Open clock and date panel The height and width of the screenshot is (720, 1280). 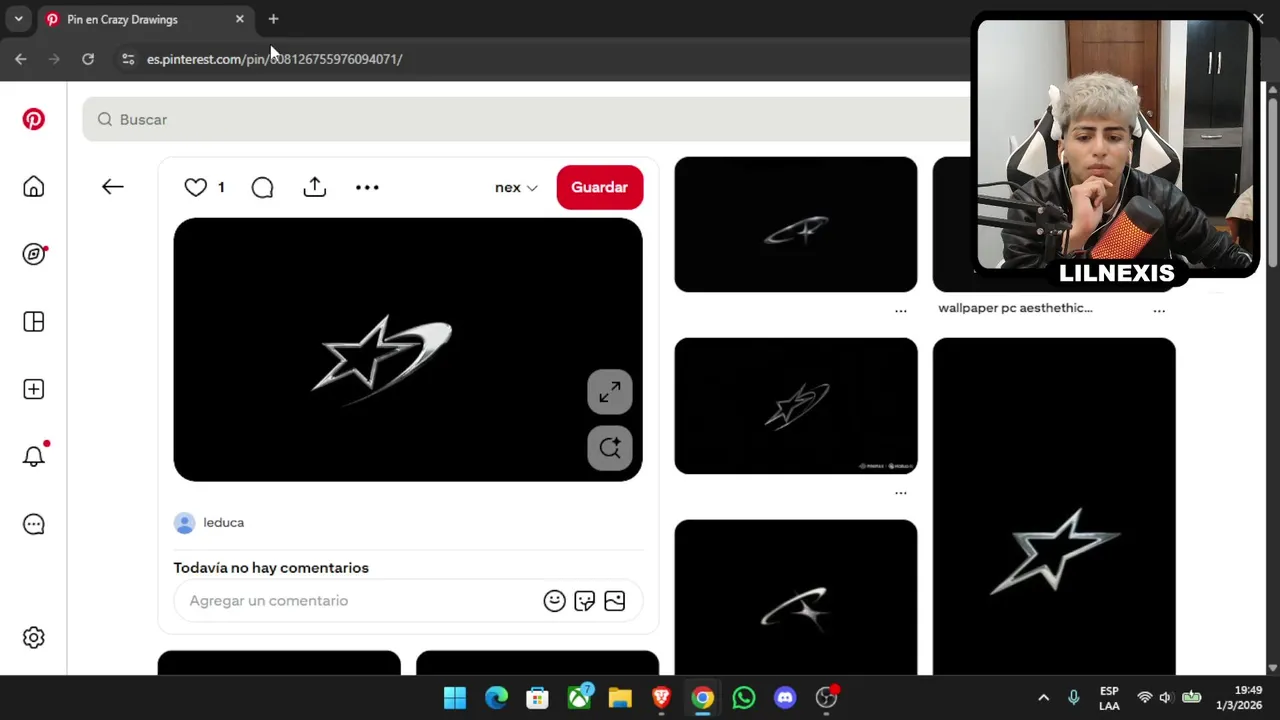click(x=1239, y=698)
